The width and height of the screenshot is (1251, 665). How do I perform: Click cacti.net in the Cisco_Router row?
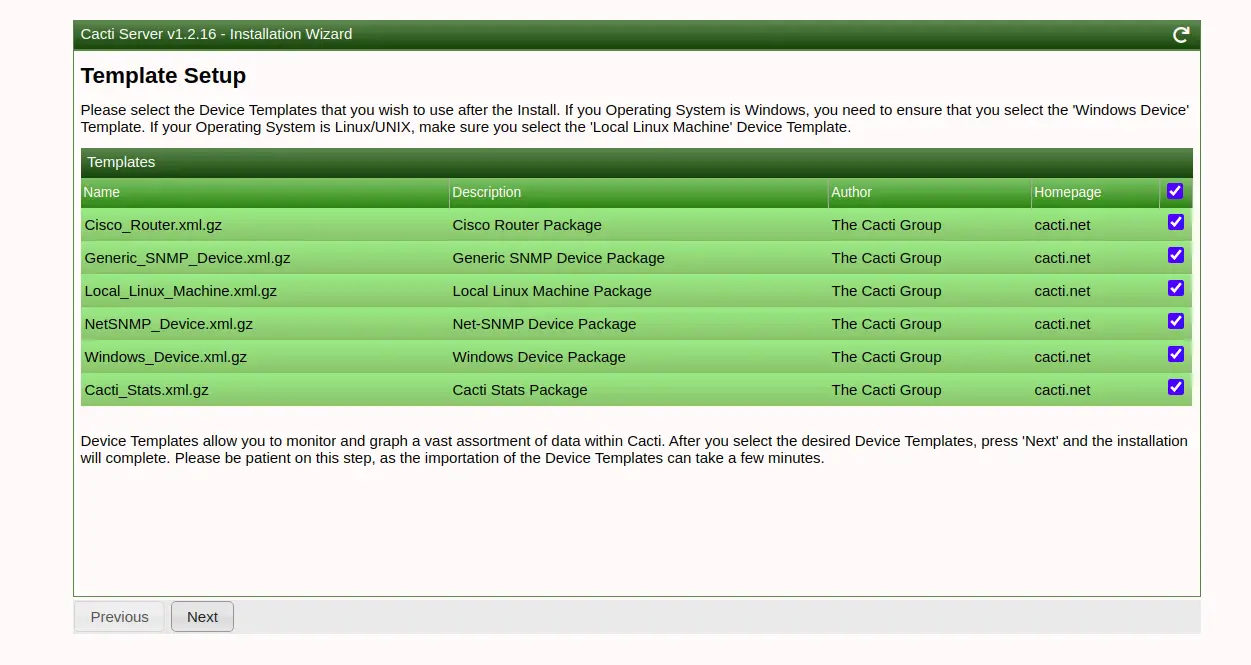(1062, 225)
